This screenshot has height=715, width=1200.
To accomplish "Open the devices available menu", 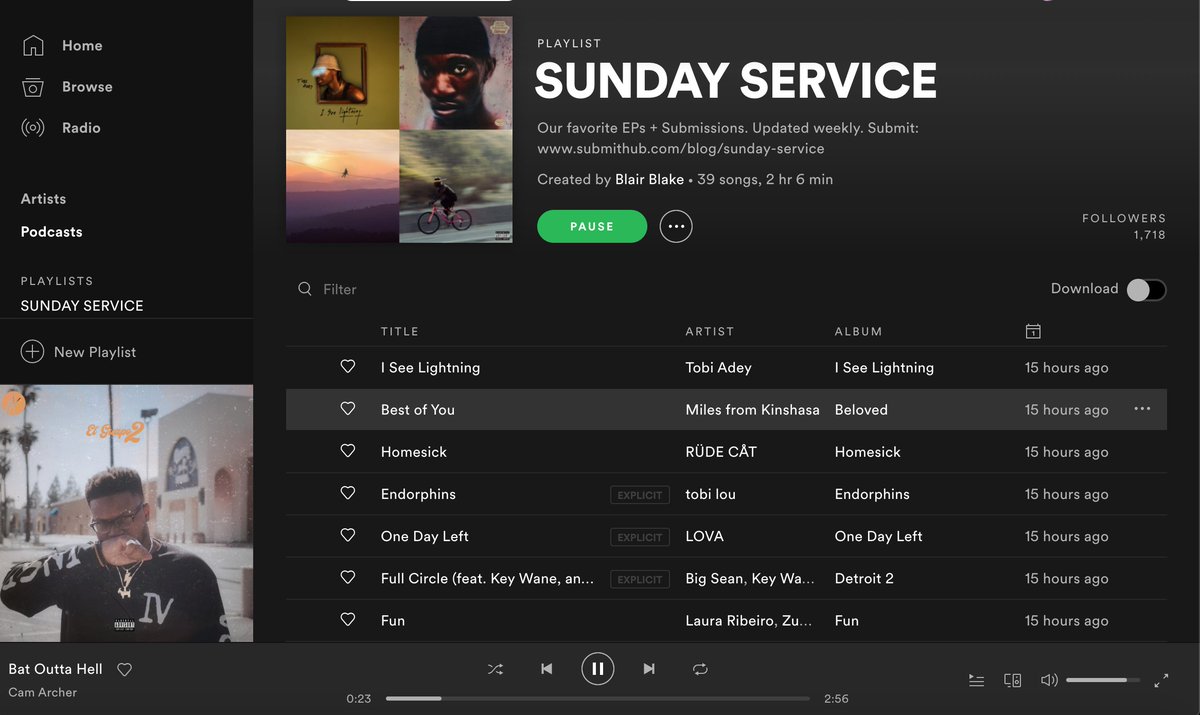I will click(1012, 680).
